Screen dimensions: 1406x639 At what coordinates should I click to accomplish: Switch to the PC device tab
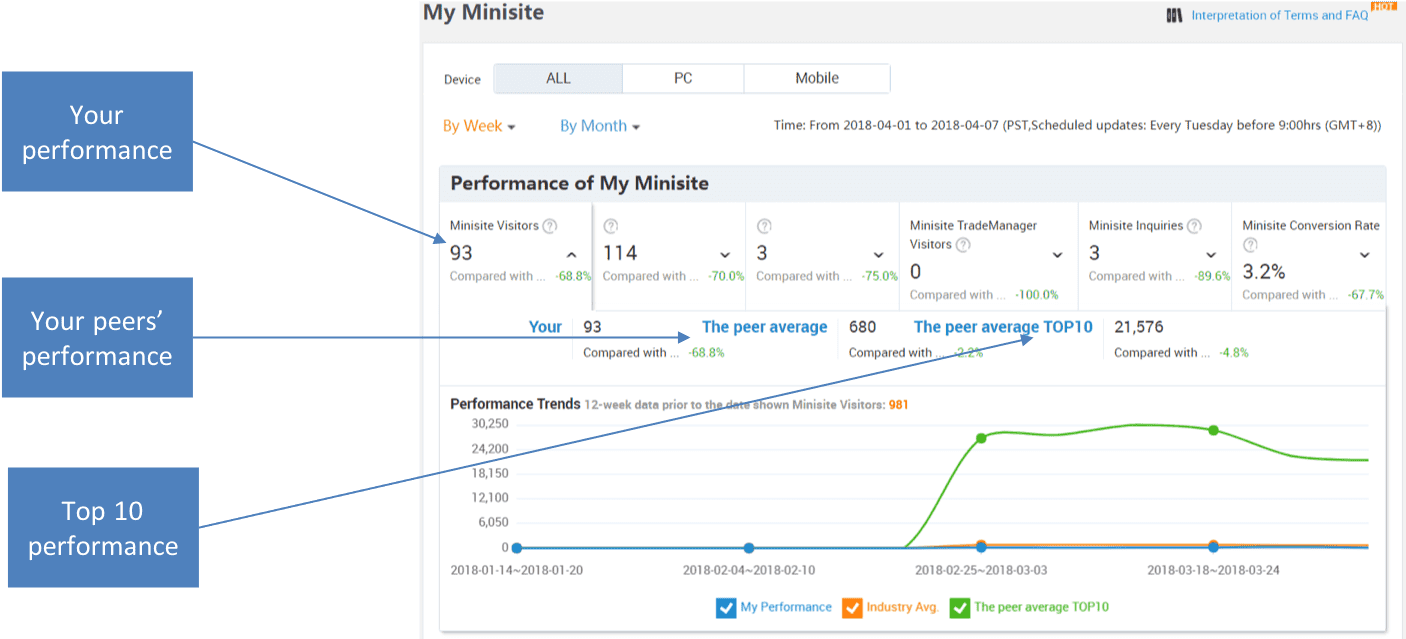tap(683, 78)
